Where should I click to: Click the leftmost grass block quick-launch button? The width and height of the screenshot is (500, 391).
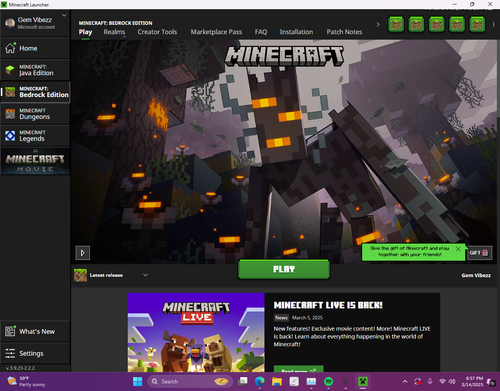coord(396,24)
